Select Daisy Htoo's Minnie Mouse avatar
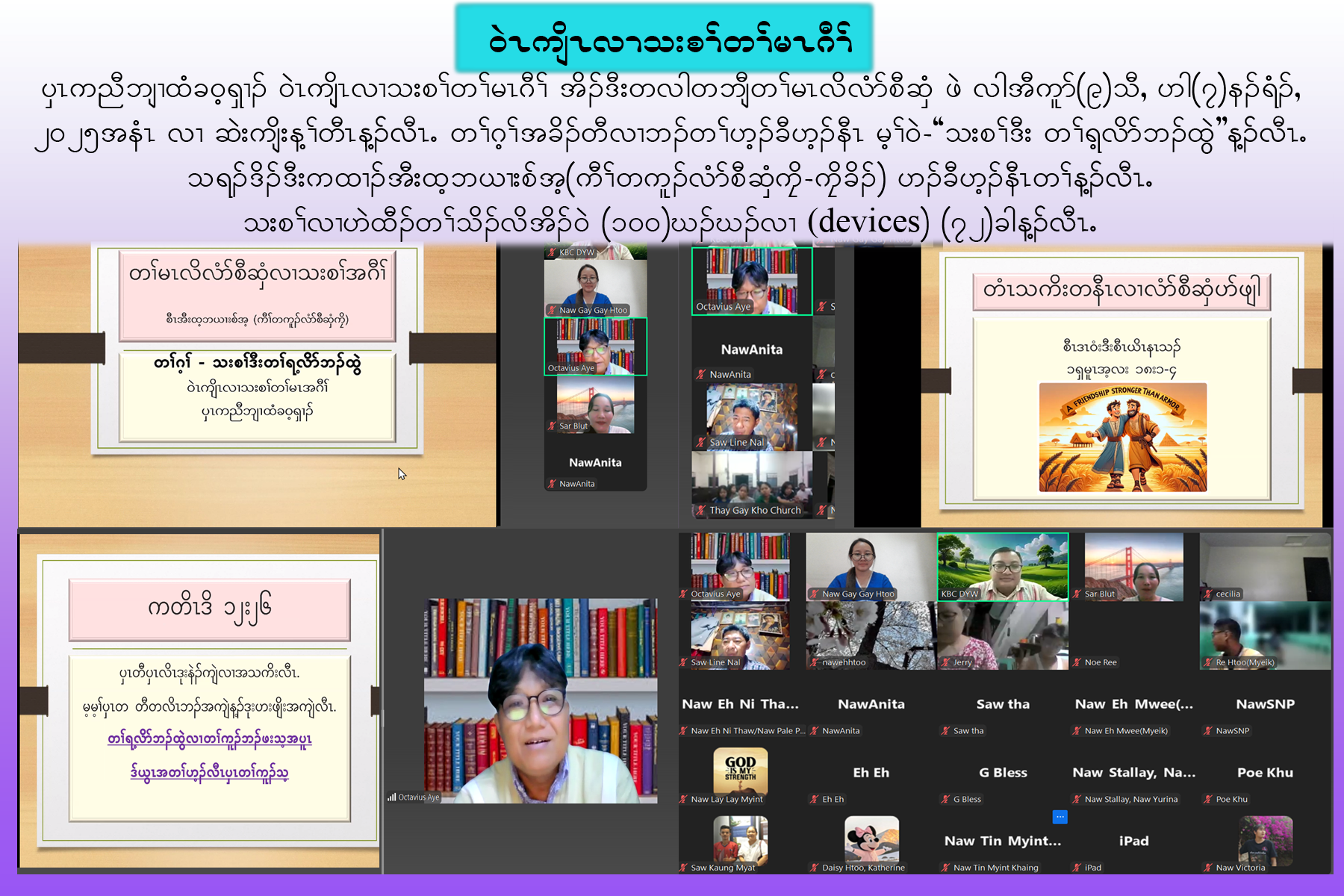Screen dimensions: 1344x896 pos(871,839)
